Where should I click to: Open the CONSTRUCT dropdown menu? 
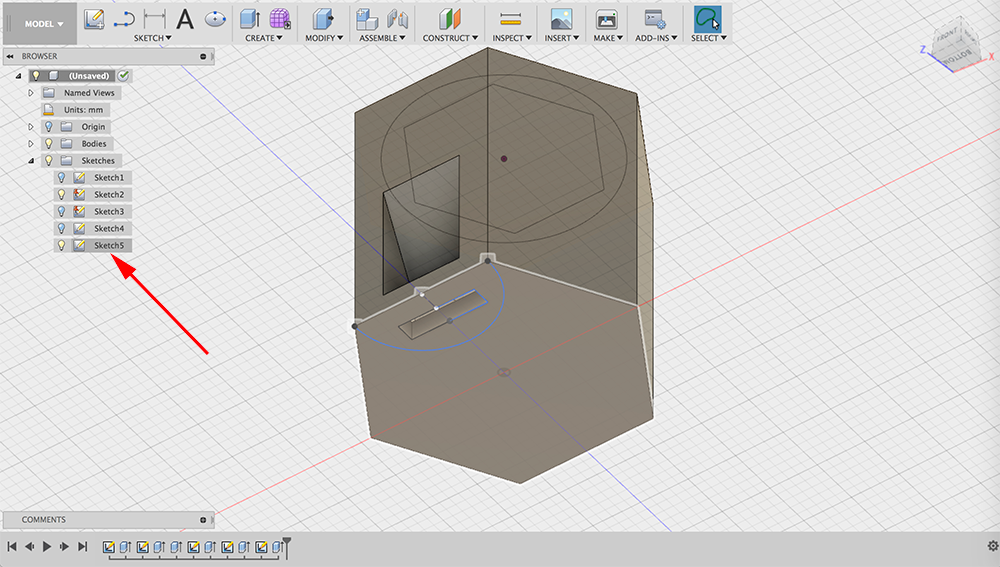(x=450, y=38)
